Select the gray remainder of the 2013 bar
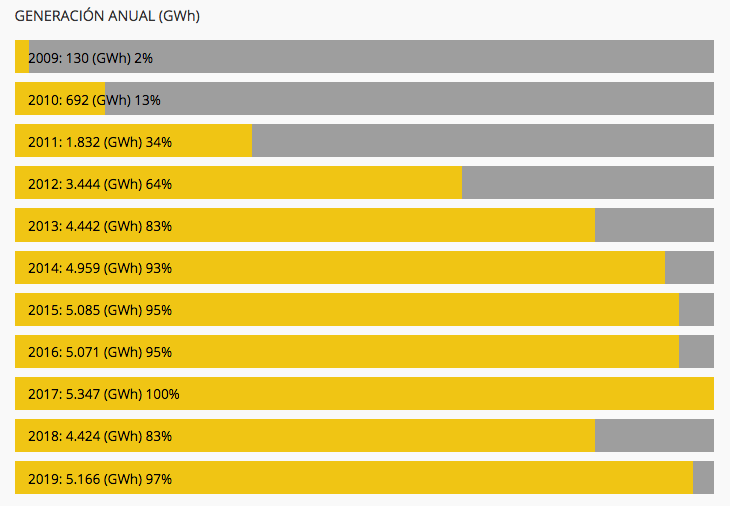The width and height of the screenshot is (730, 506). [654, 225]
